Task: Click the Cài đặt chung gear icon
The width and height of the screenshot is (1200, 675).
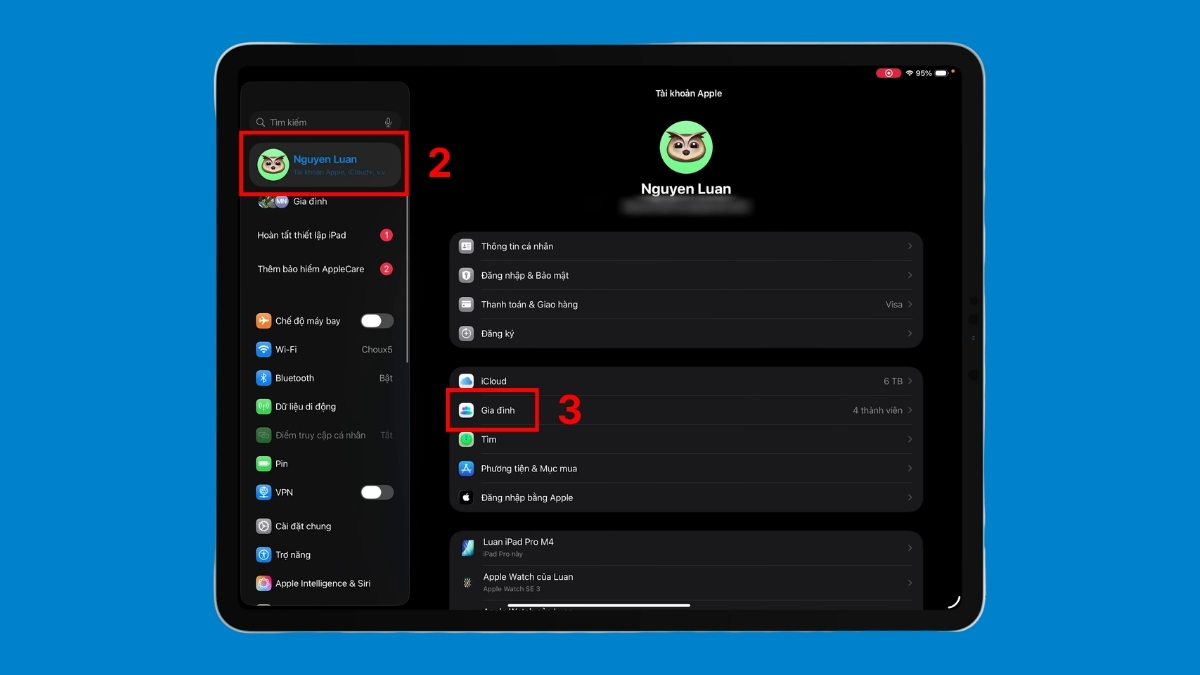Action: 264,526
